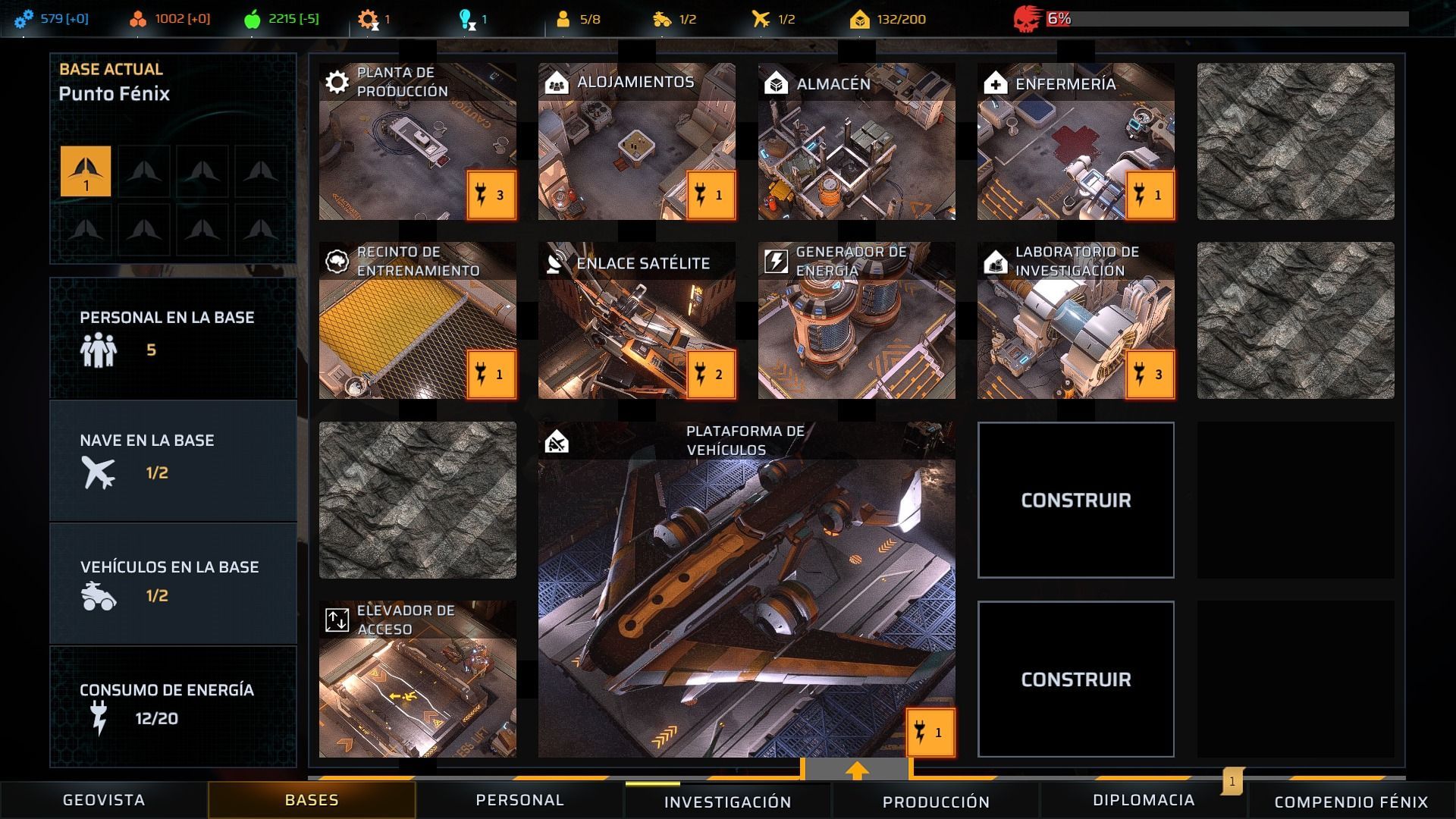Select the active base slot icon numbered 1
The image size is (1456, 819).
coord(86,171)
